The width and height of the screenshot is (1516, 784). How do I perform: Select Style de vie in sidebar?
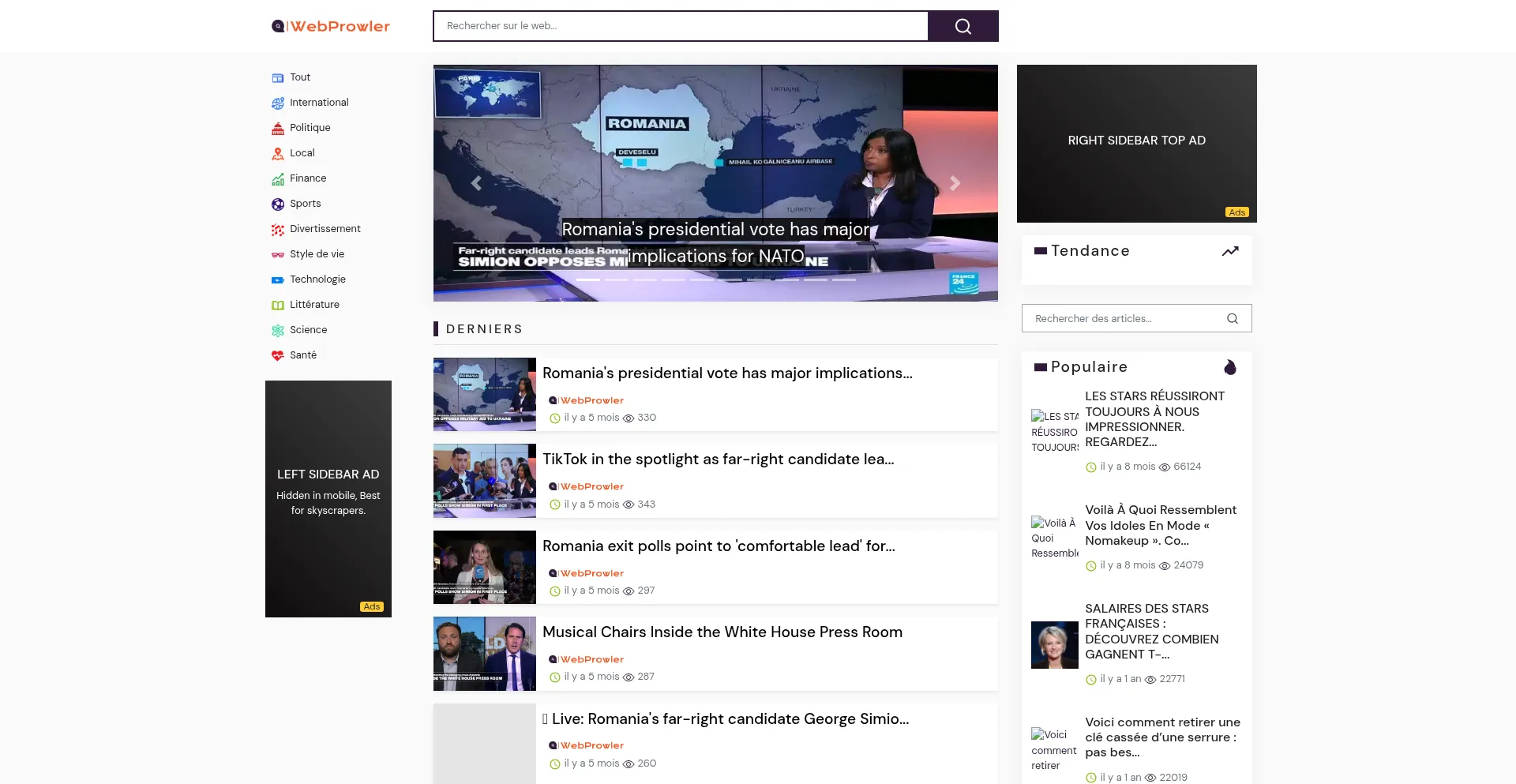[317, 254]
